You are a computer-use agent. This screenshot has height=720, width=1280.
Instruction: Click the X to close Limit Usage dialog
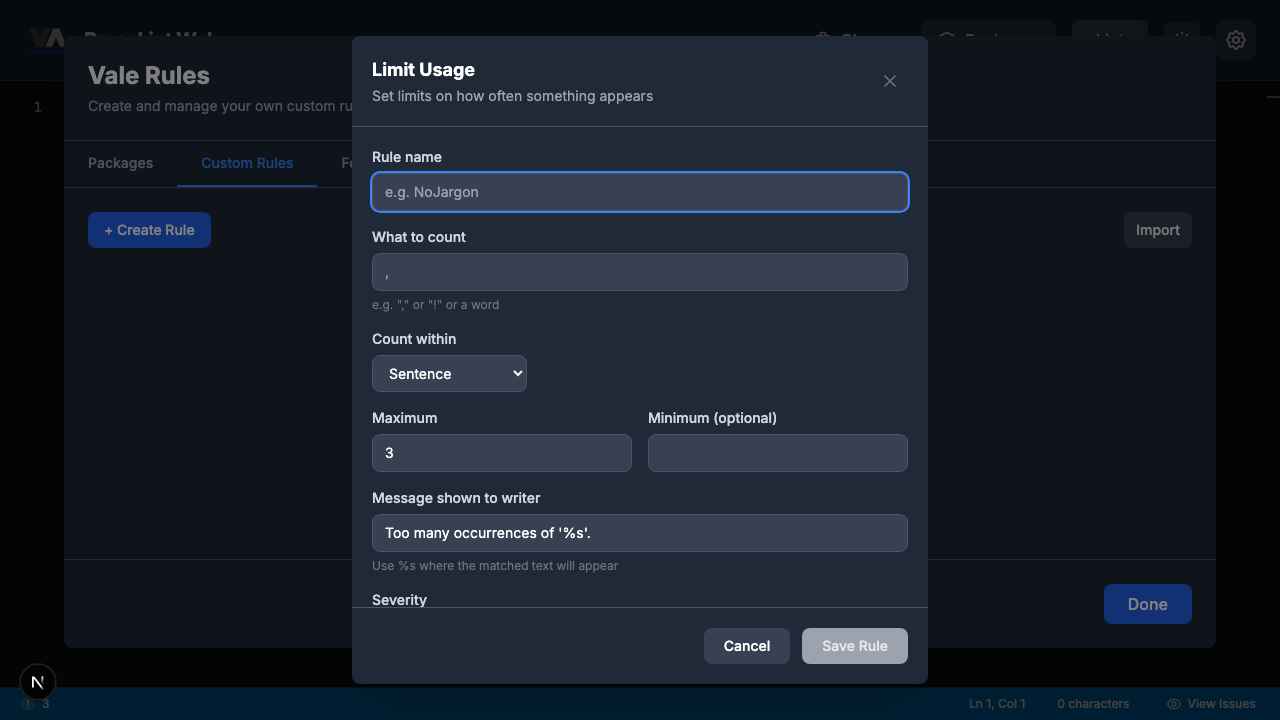889,81
